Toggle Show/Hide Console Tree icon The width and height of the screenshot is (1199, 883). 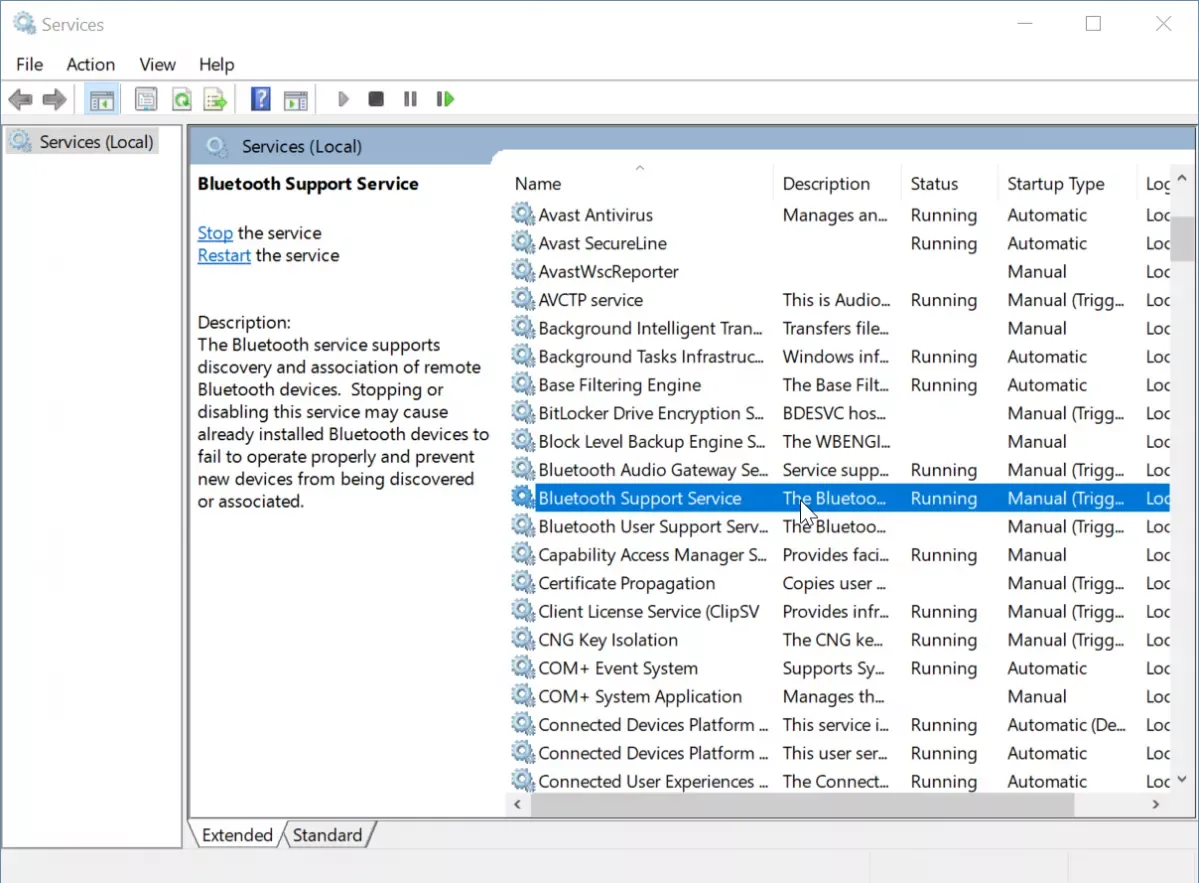tap(102, 99)
